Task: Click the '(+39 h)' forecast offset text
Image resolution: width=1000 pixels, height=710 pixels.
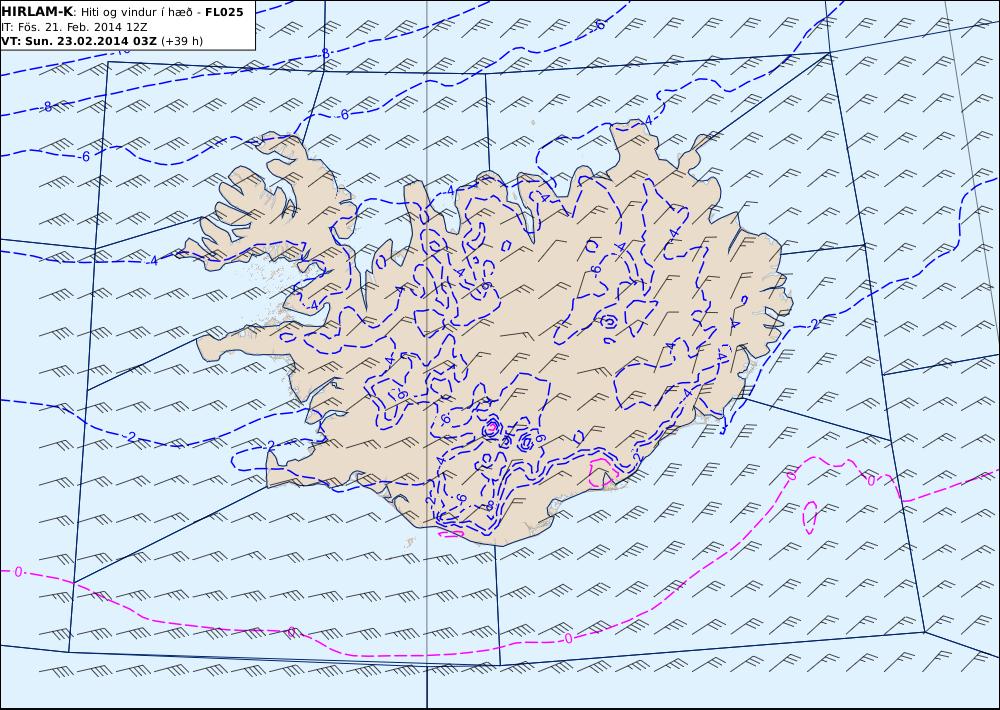Action: pos(182,41)
